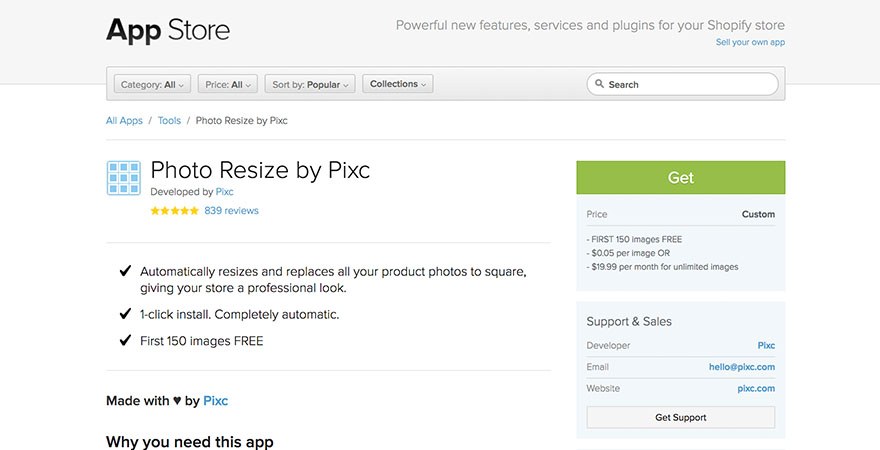Go to All Apps breadcrumb
880x450 pixels.
pyautogui.click(x=124, y=121)
